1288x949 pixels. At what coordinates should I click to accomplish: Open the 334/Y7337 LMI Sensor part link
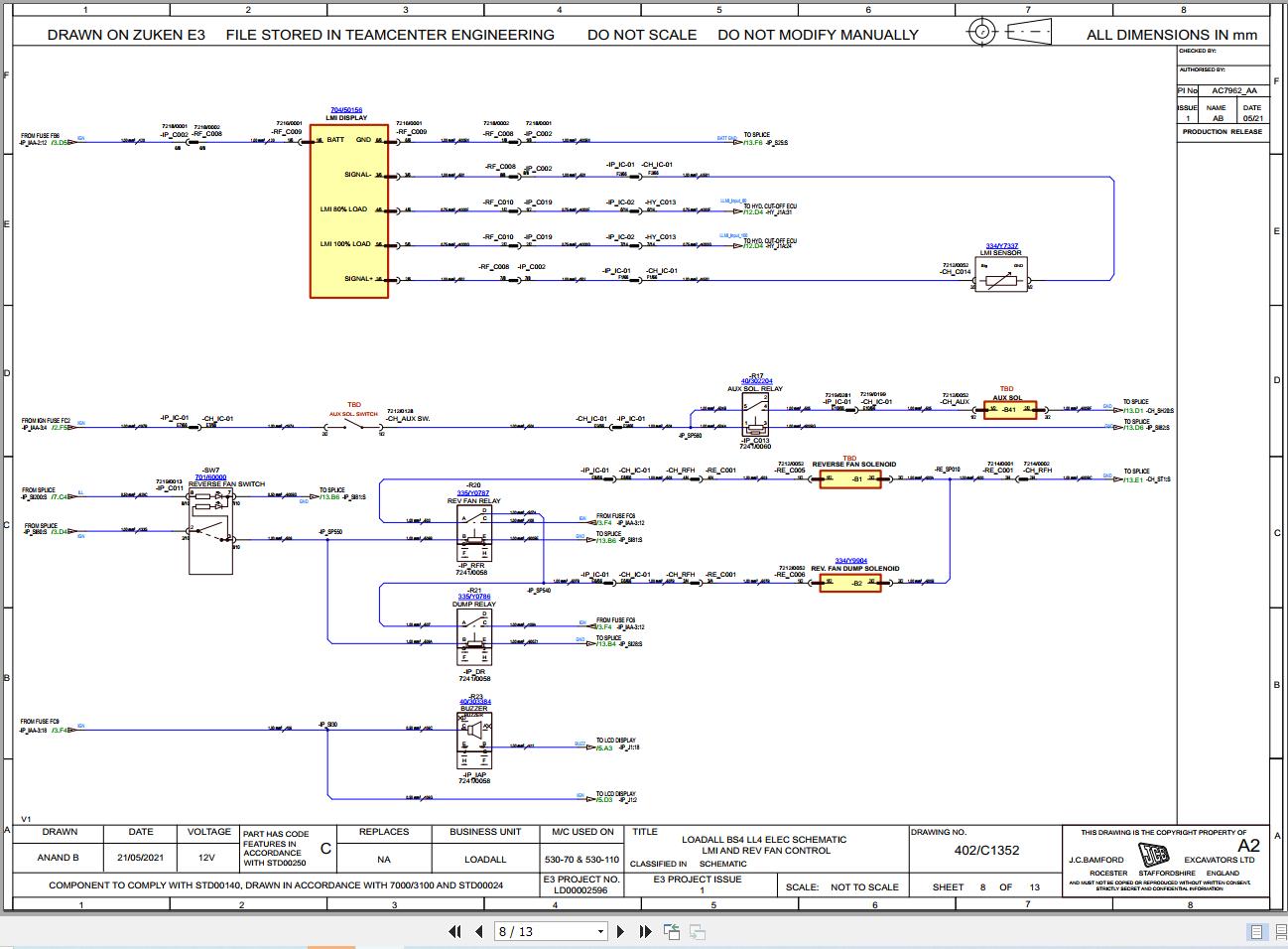[1001, 246]
